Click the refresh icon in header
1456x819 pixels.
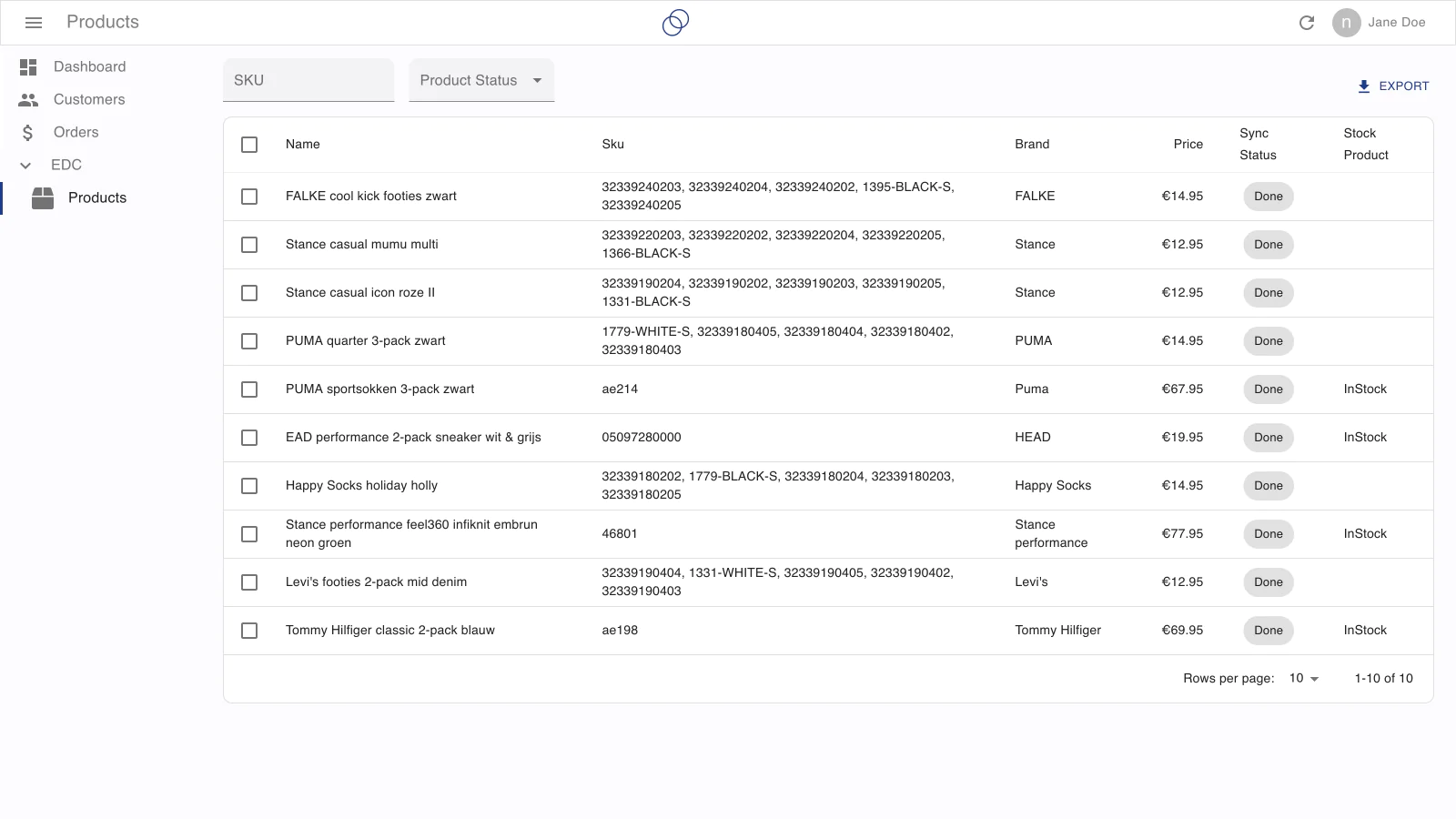point(1307,23)
